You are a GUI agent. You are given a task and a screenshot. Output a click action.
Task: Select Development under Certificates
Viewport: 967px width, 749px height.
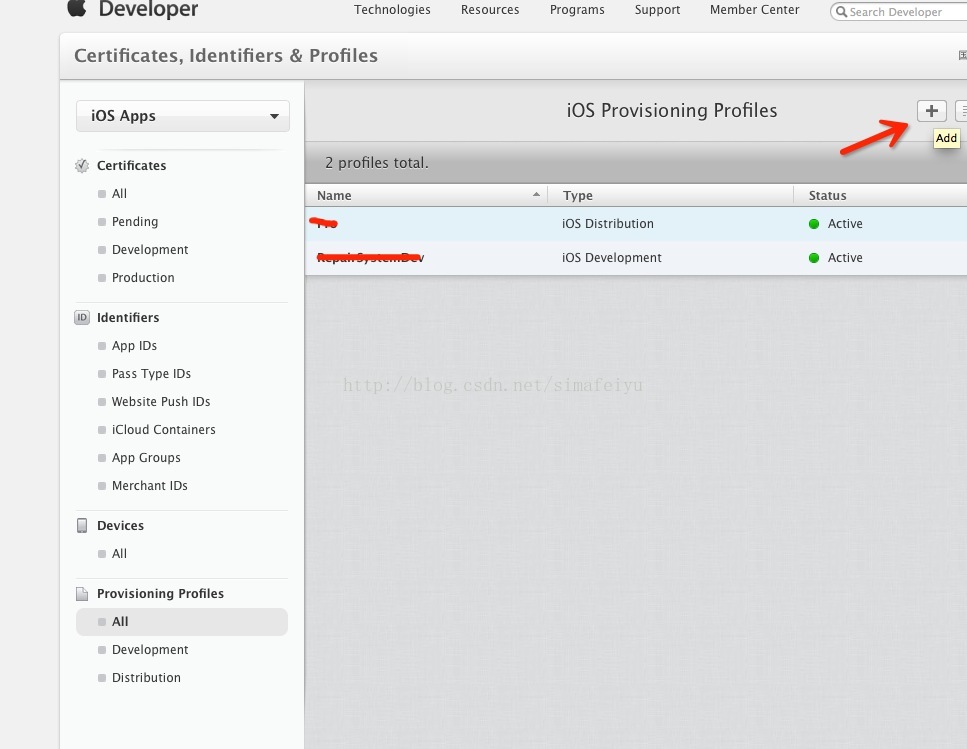pos(150,250)
